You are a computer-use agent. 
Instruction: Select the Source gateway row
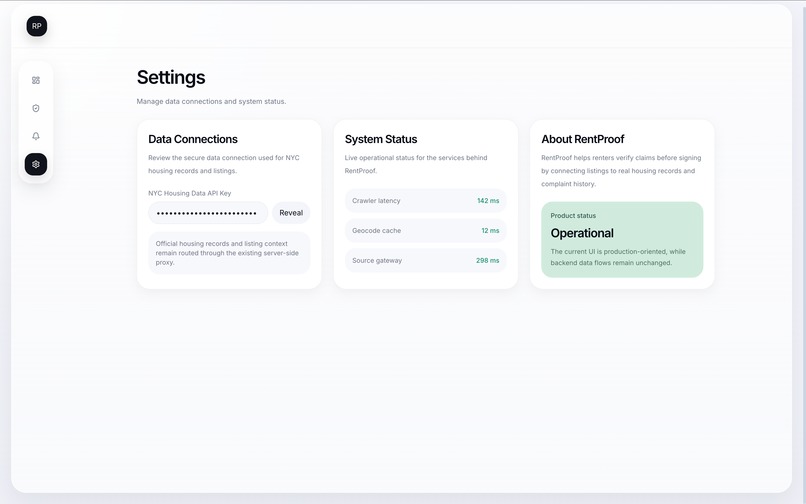click(x=426, y=260)
